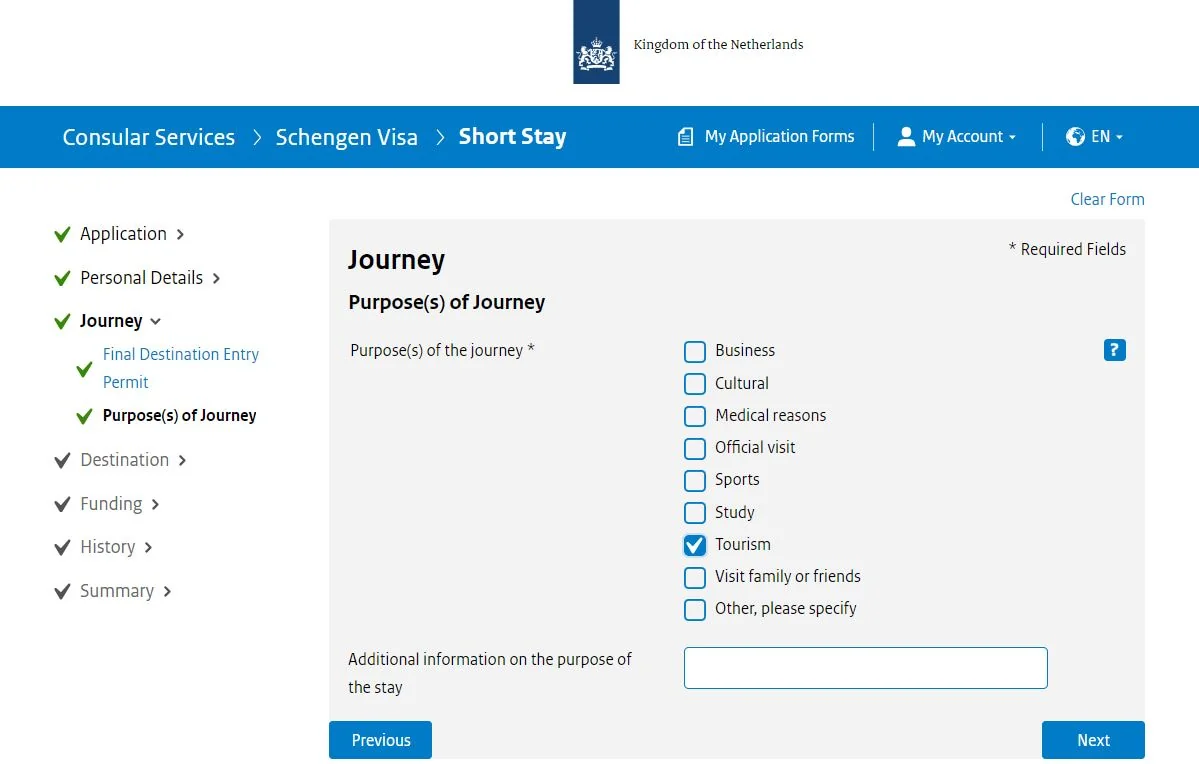Viewport: 1199px width, 764px height.
Task: Click the My Account person icon
Action: [x=906, y=136]
